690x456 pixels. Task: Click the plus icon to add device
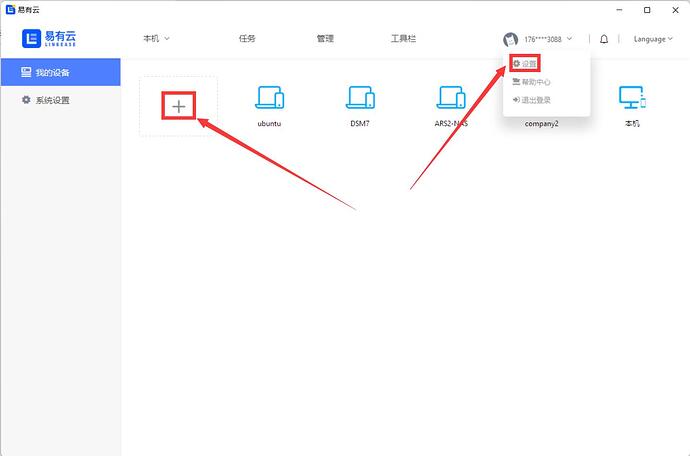[x=179, y=106]
